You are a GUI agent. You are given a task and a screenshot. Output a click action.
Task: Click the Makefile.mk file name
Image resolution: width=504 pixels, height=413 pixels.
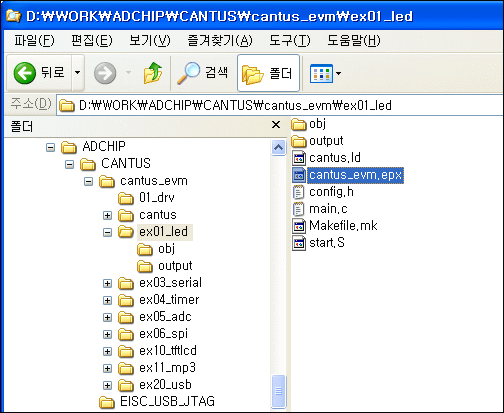pos(343,226)
